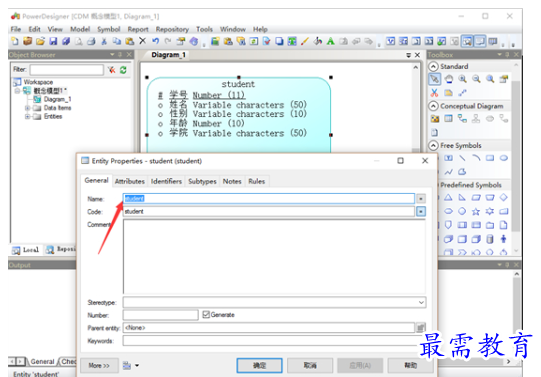Collapse the Standard toolbox section
Image resolution: width=541 pixels, height=377 pixels.
coord(433,66)
